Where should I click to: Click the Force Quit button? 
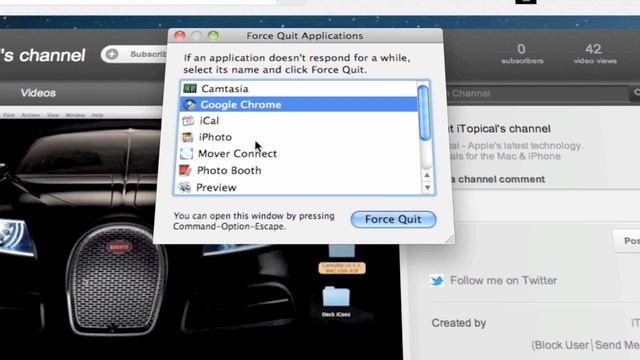[393, 219]
